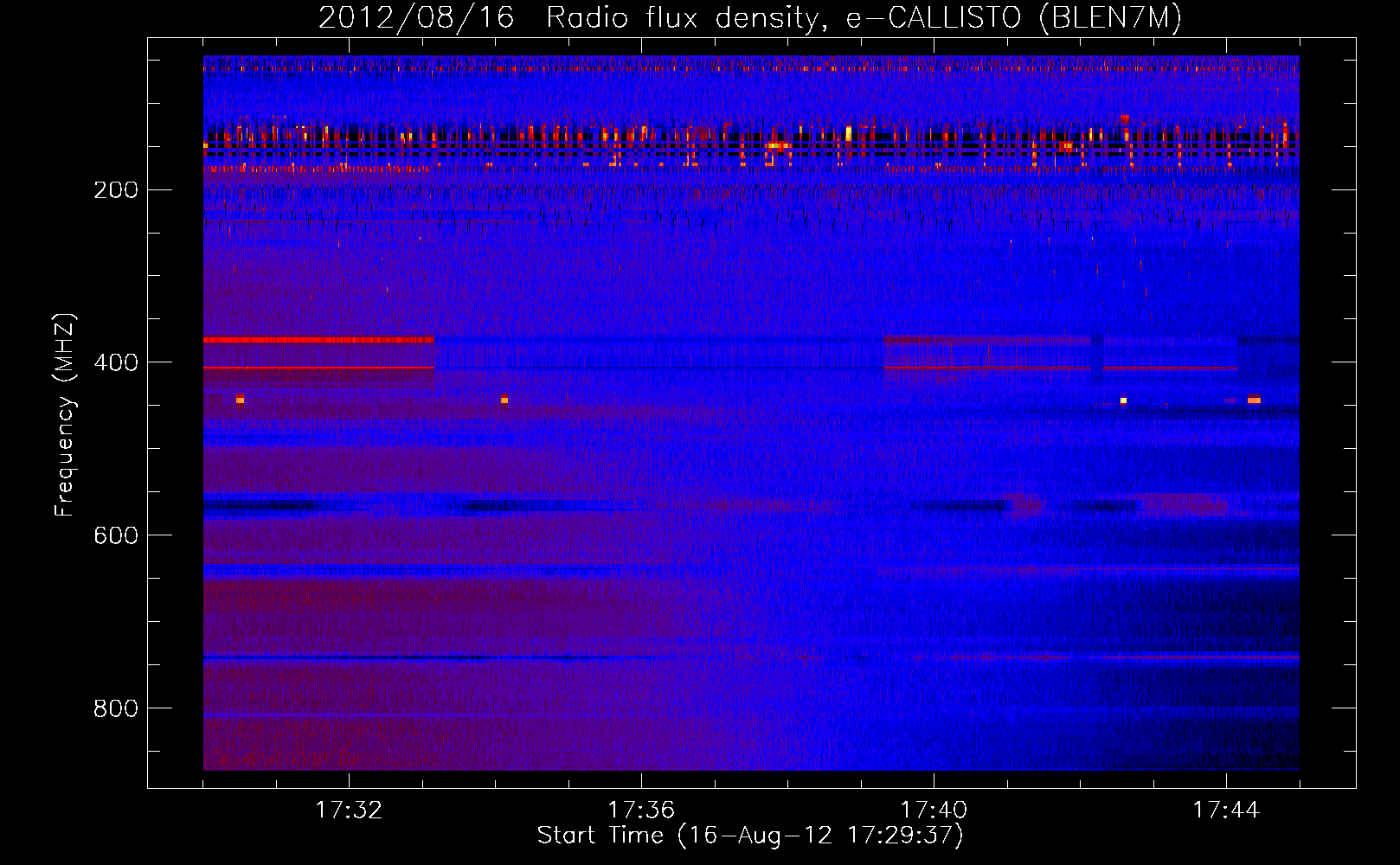Click the 'Frequency (MHZ)' axis label
The height and width of the screenshot is (865, 1400).
(65, 414)
